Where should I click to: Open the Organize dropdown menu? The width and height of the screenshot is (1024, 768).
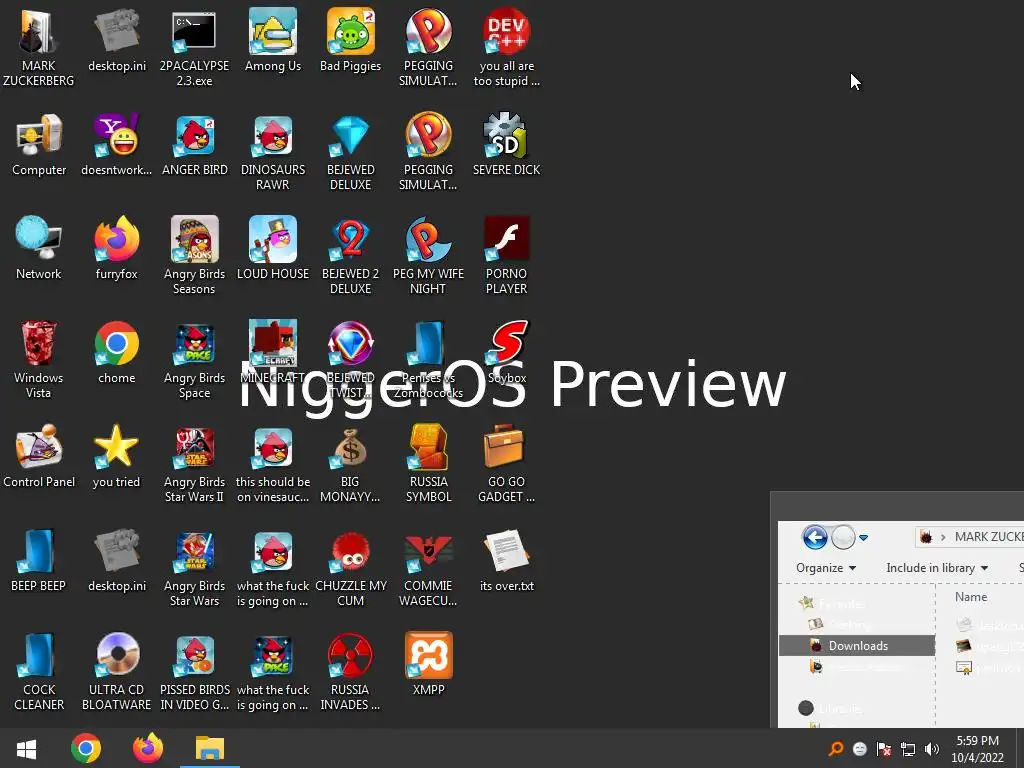click(x=825, y=568)
